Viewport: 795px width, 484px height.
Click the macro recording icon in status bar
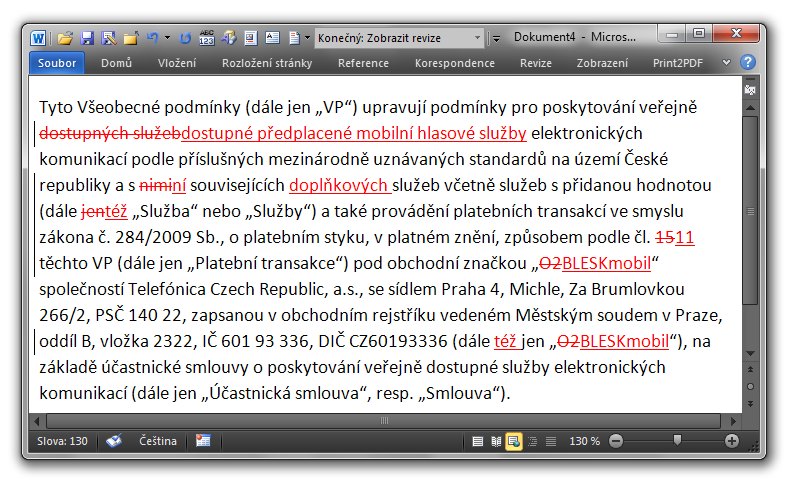[x=203, y=441]
